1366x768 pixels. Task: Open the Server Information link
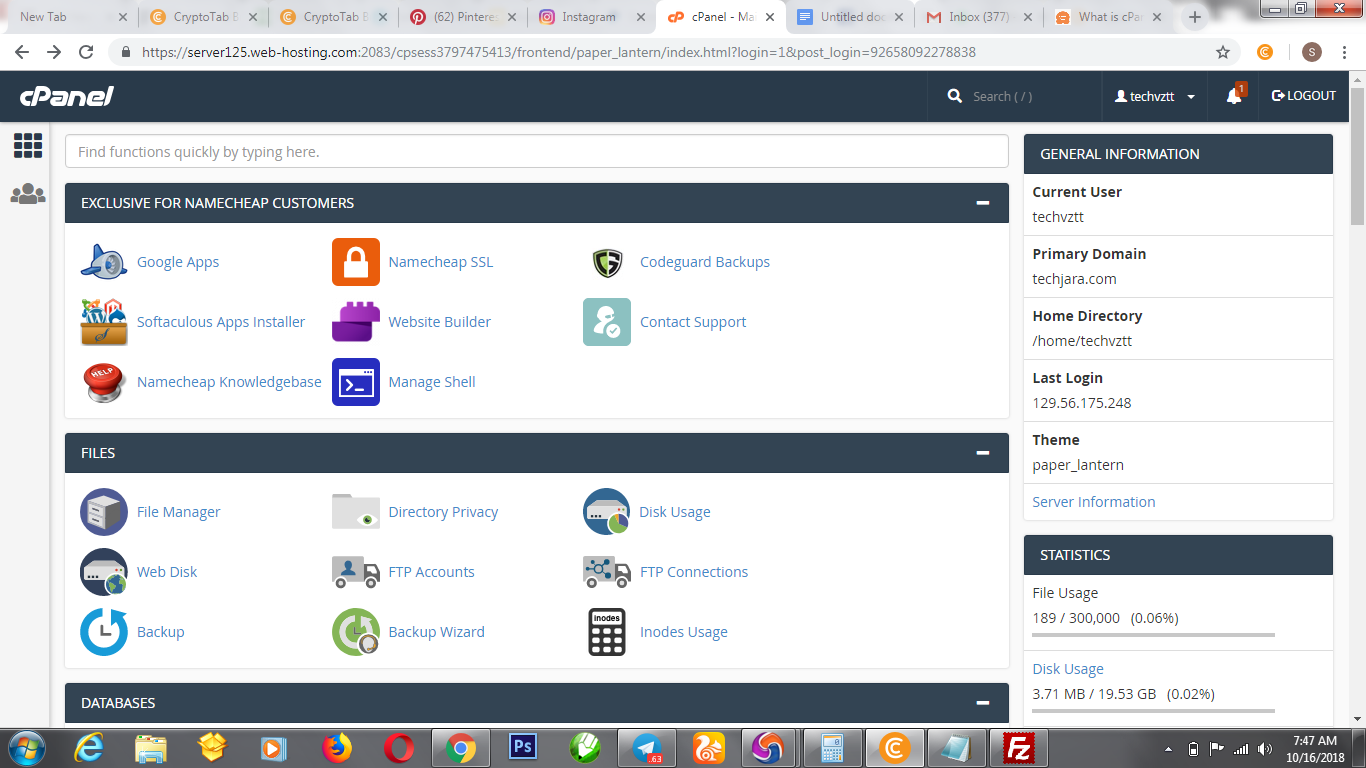tap(1094, 502)
